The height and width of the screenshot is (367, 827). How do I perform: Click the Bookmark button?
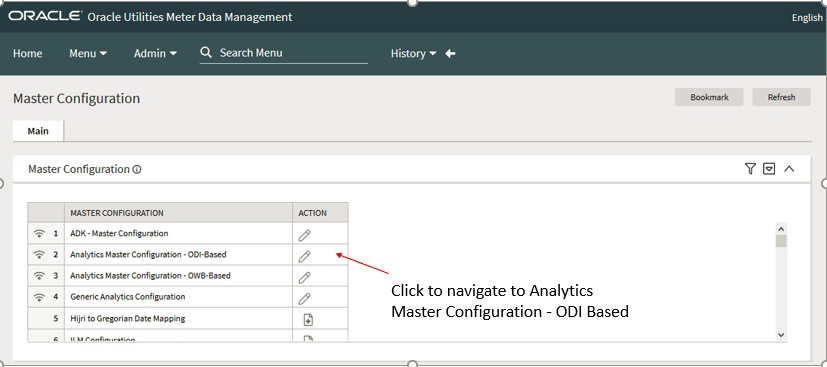tap(709, 97)
